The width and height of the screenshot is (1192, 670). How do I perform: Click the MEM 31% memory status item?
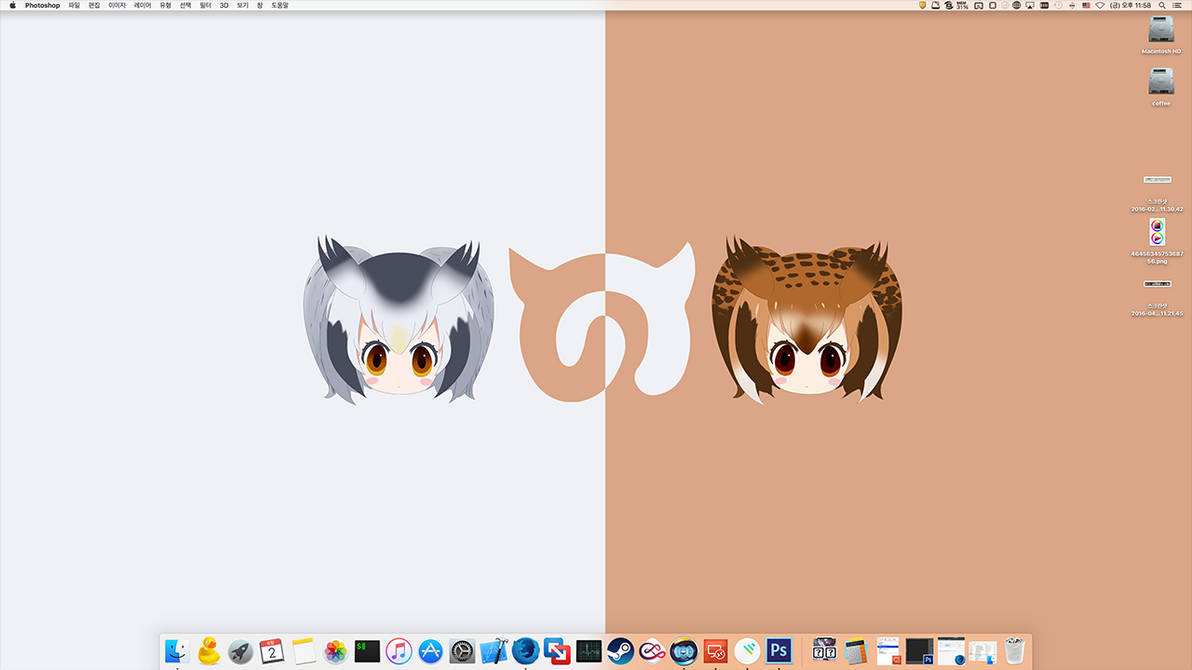[962, 5]
